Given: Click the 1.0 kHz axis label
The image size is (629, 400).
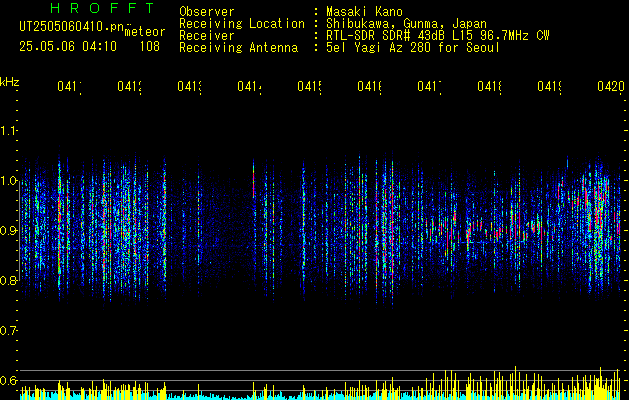Looking at the screenshot, I should pyautogui.click(x=8, y=181).
